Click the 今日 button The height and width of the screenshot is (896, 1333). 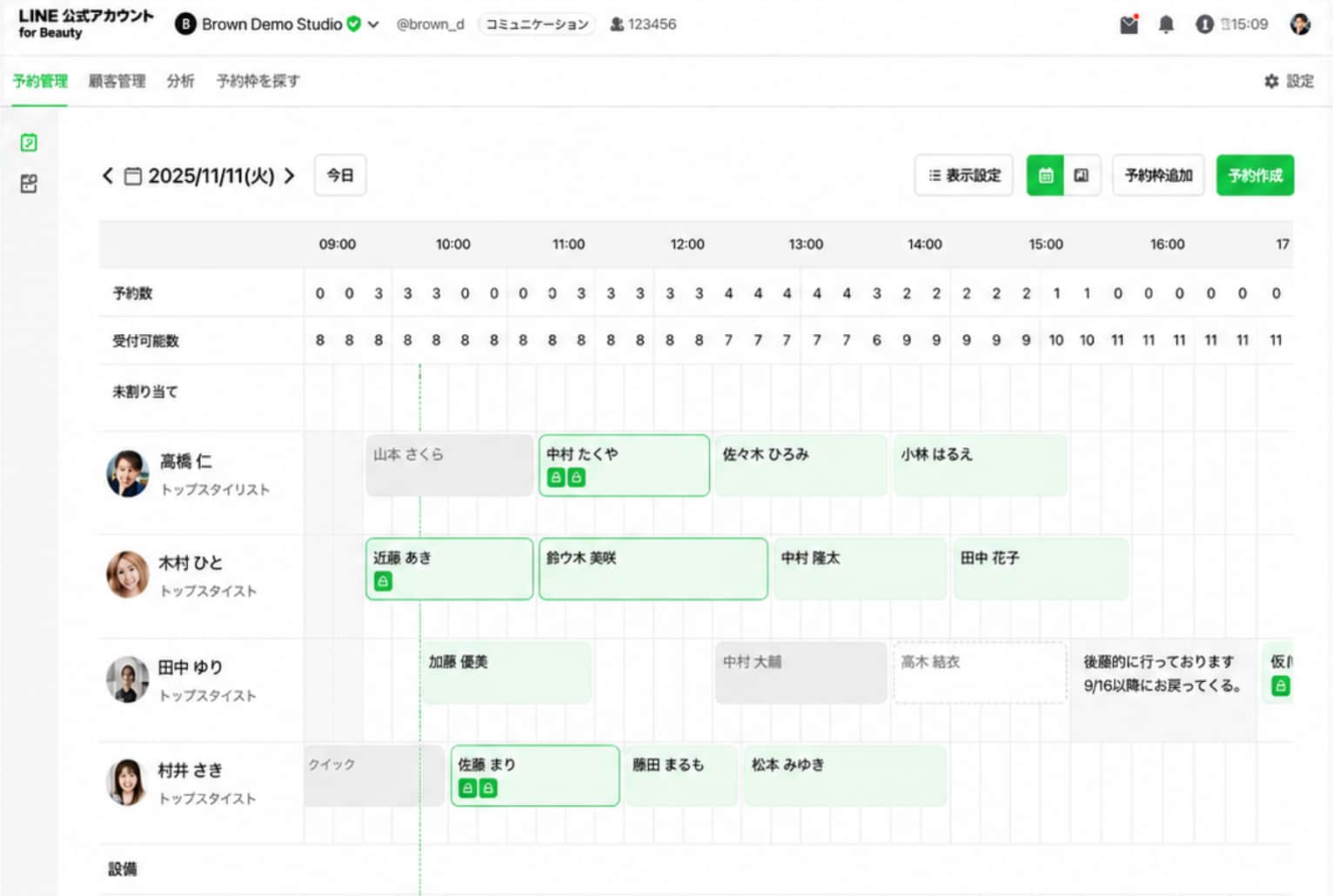[340, 176]
